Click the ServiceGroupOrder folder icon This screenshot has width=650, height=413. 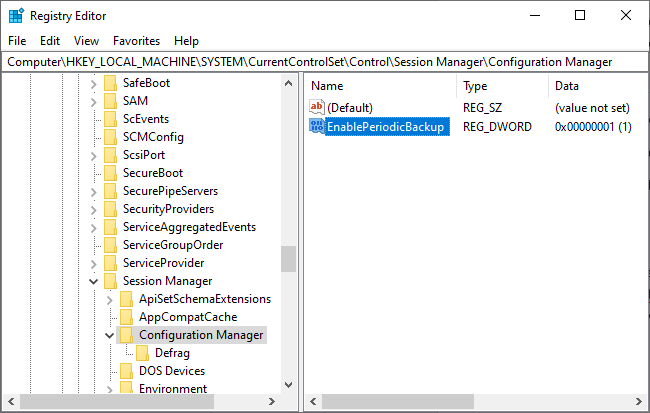[x=110, y=245]
